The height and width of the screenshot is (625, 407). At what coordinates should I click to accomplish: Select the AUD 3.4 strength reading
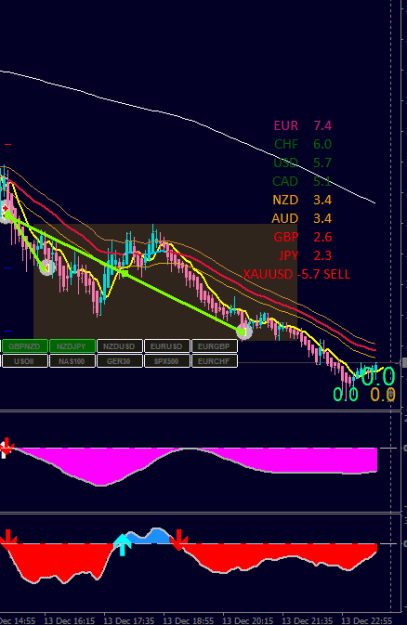click(x=302, y=218)
